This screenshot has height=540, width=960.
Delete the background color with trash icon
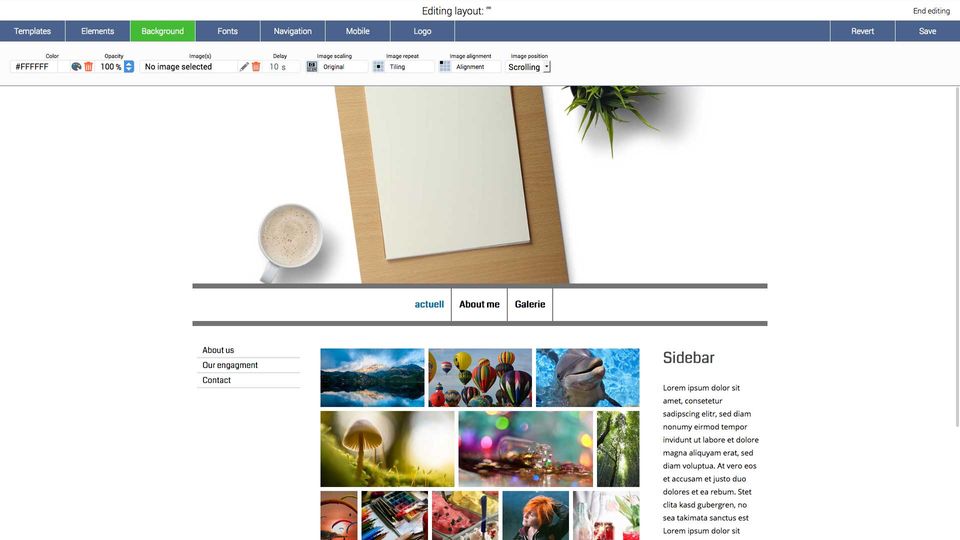[88, 67]
